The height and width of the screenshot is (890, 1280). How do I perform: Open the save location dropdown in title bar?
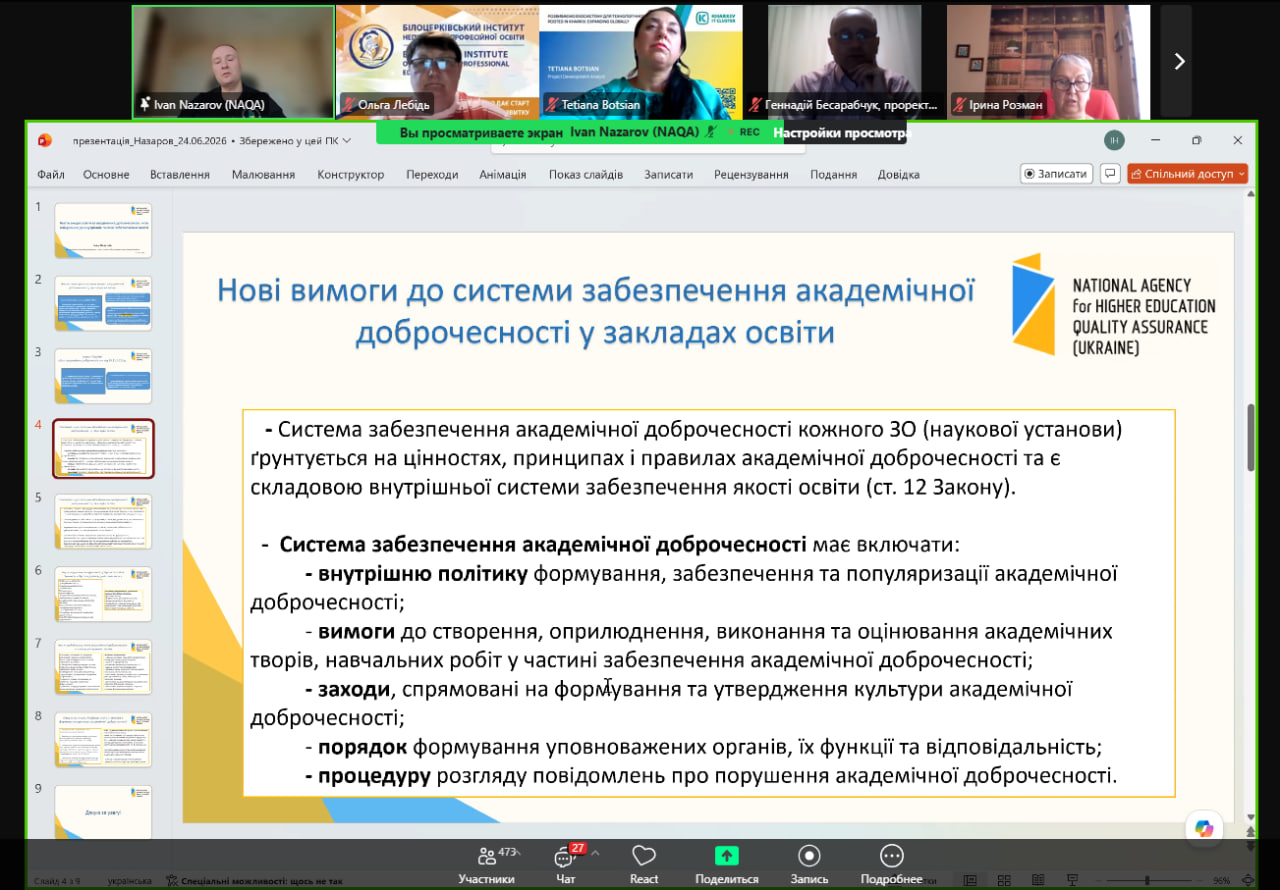point(347,141)
